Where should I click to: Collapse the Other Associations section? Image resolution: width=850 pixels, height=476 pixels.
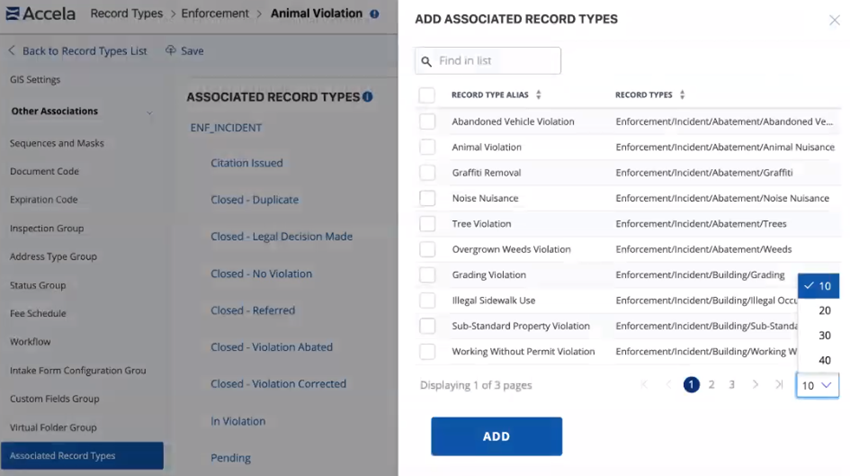(150, 112)
